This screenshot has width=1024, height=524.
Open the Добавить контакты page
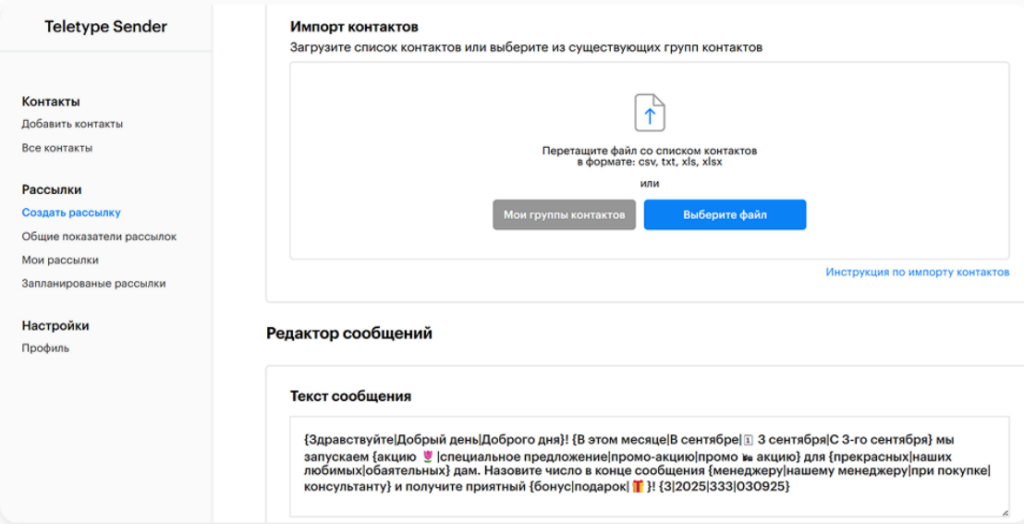pyautogui.click(x=72, y=124)
